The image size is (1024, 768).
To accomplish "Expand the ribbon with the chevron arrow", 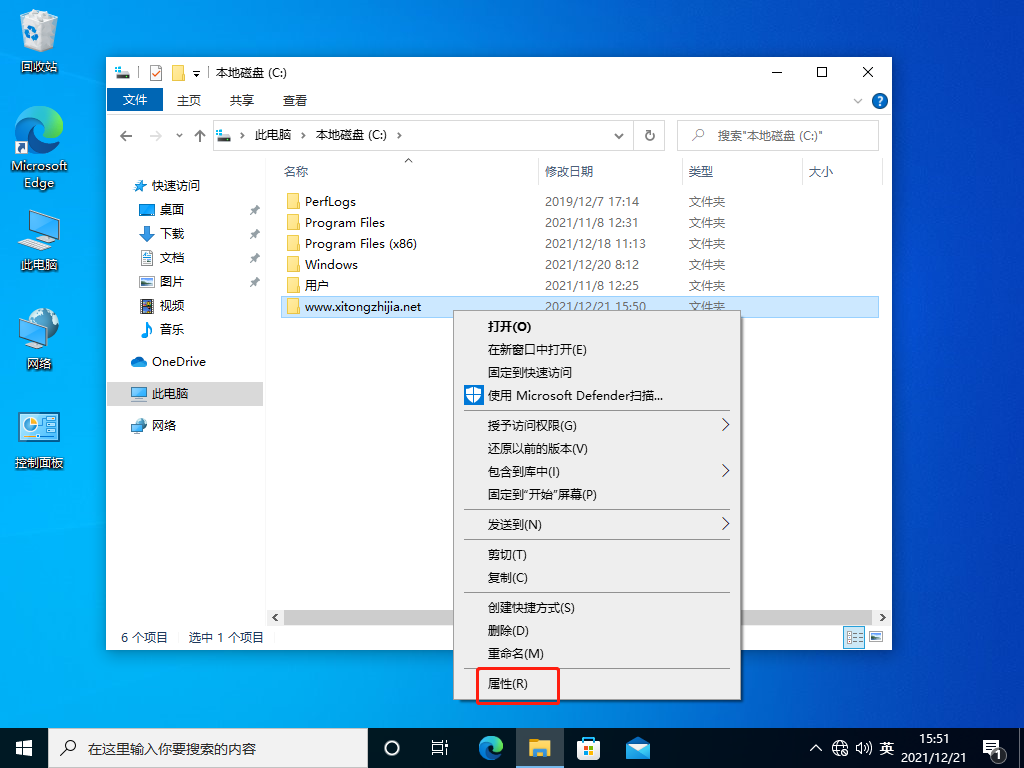I will [x=857, y=100].
